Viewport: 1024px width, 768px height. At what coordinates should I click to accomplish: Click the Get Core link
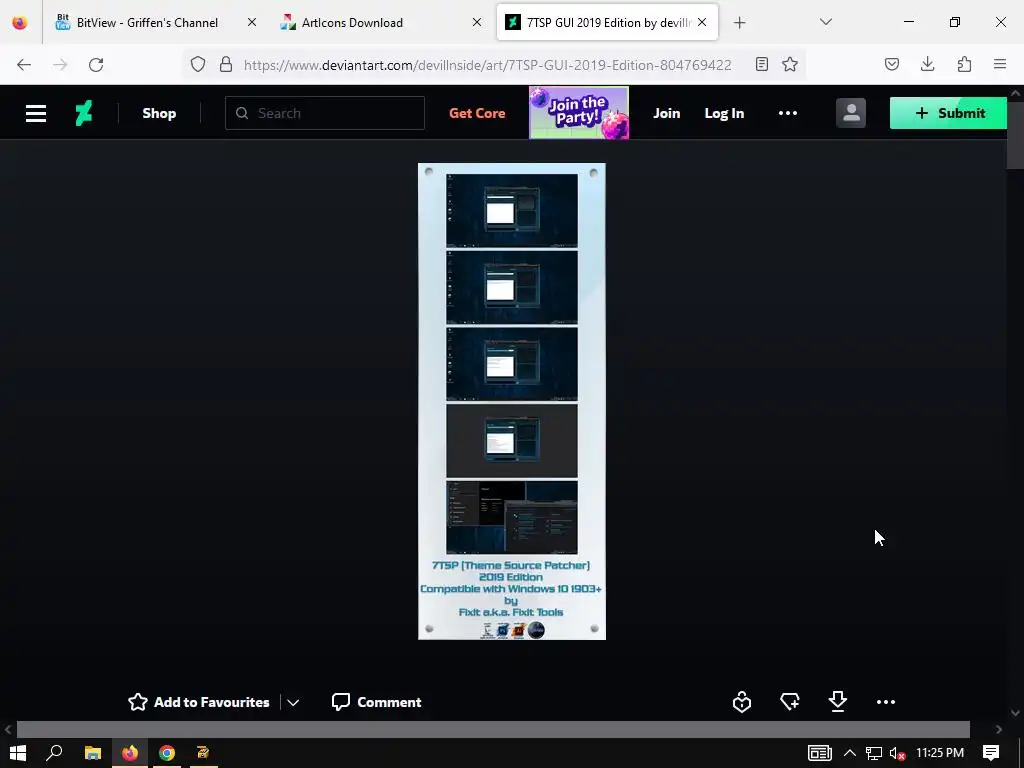[x=477, y=113]
